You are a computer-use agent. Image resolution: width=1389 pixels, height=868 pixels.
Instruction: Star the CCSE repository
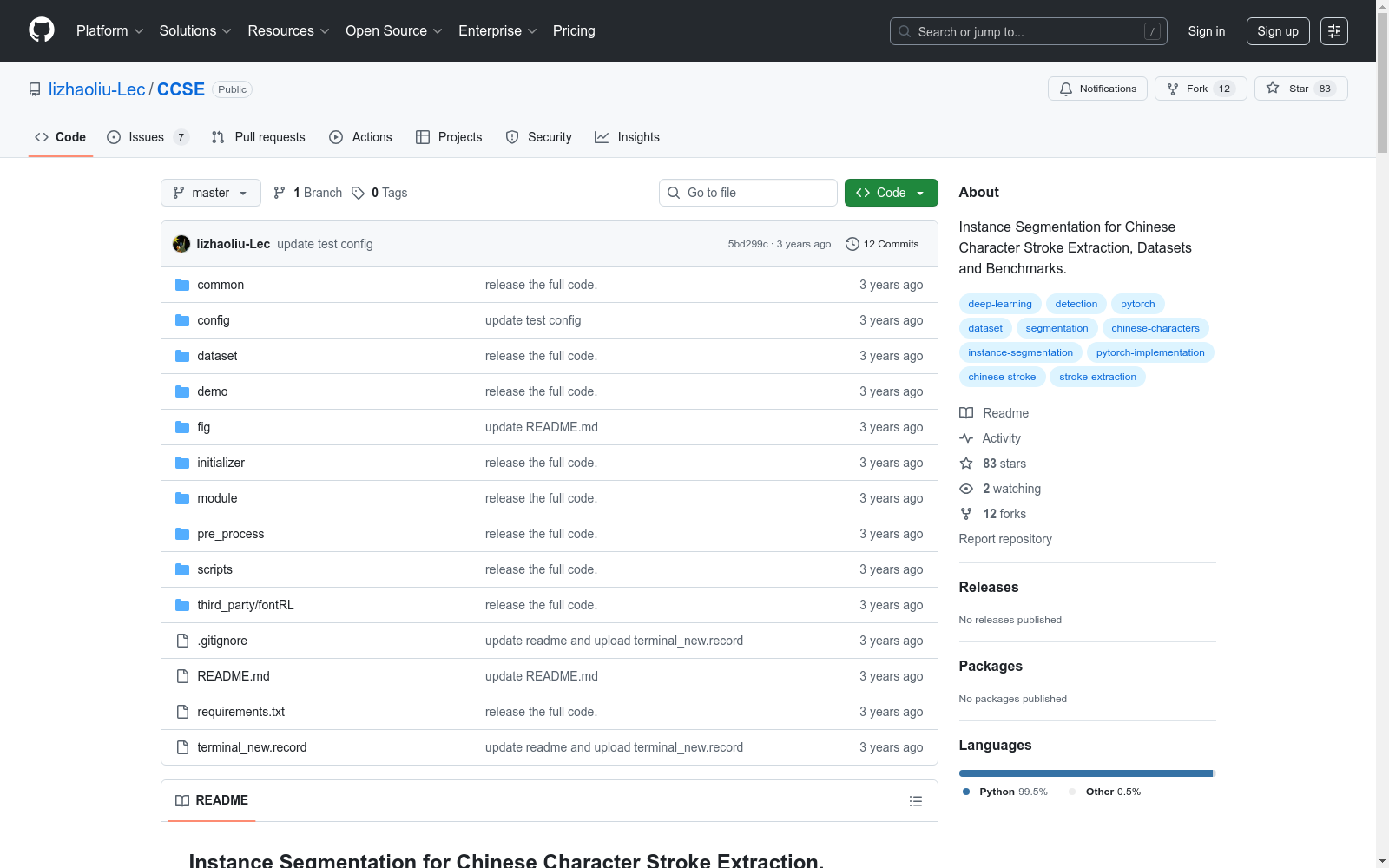click(1300, 89)
